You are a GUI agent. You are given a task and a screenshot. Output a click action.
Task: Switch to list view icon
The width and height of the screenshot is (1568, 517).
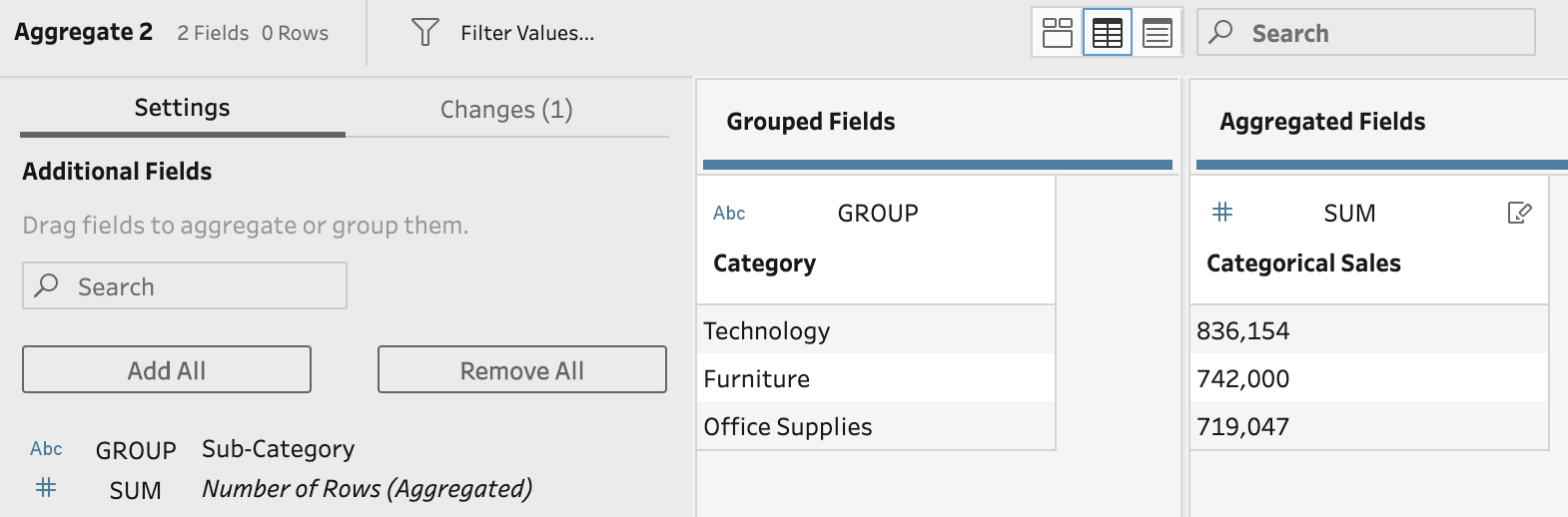1158,33
